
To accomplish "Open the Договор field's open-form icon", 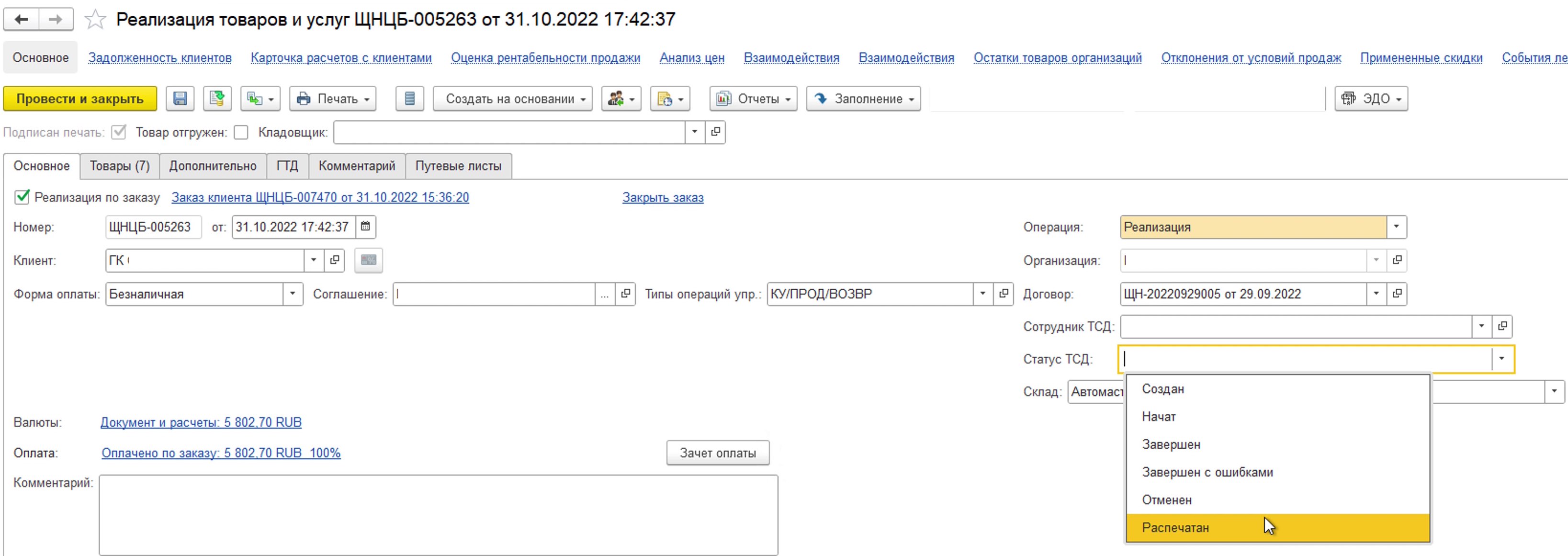I will point(1397,294).
